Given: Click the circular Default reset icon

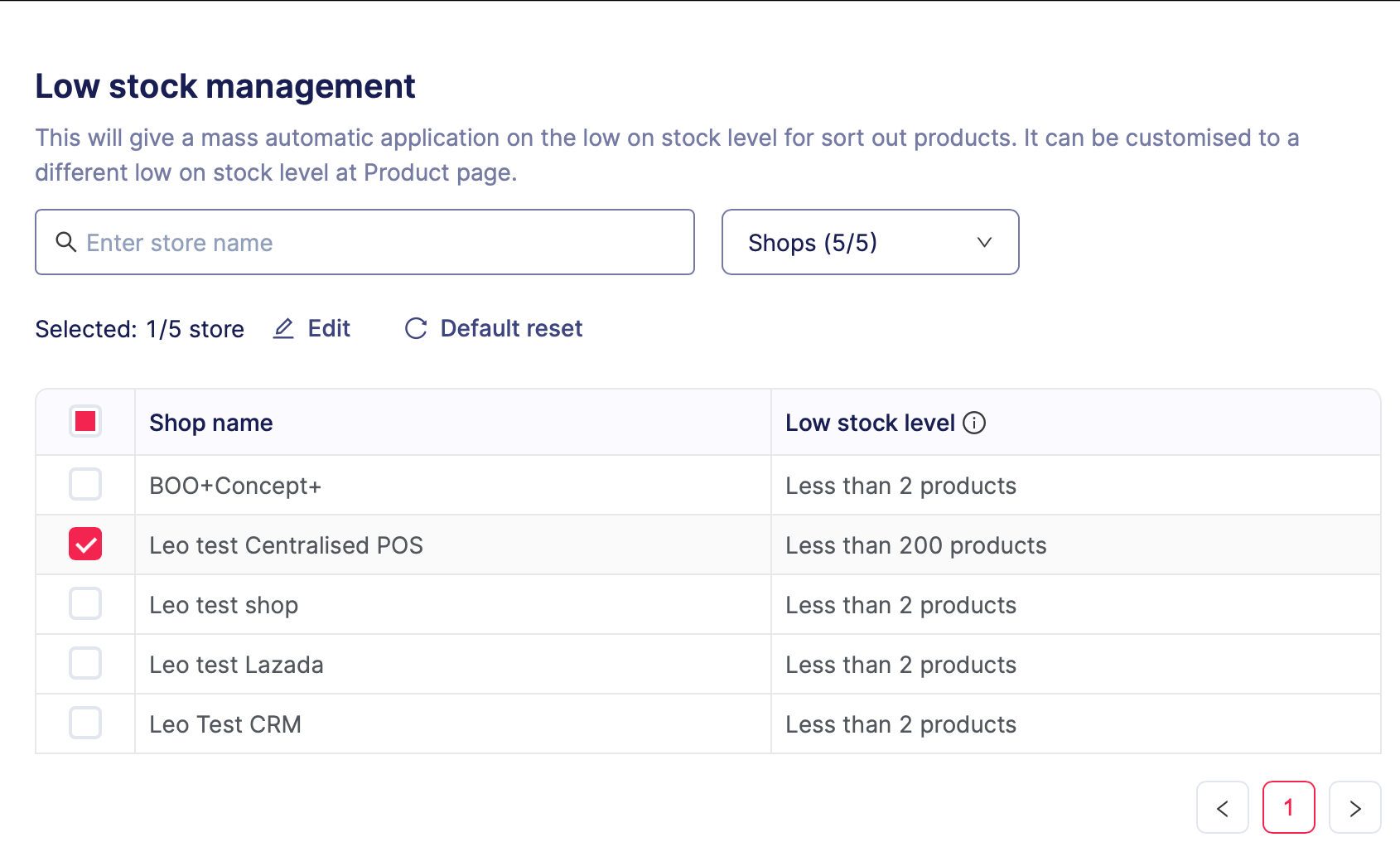Looking at the screenshot, I should 416,329.
